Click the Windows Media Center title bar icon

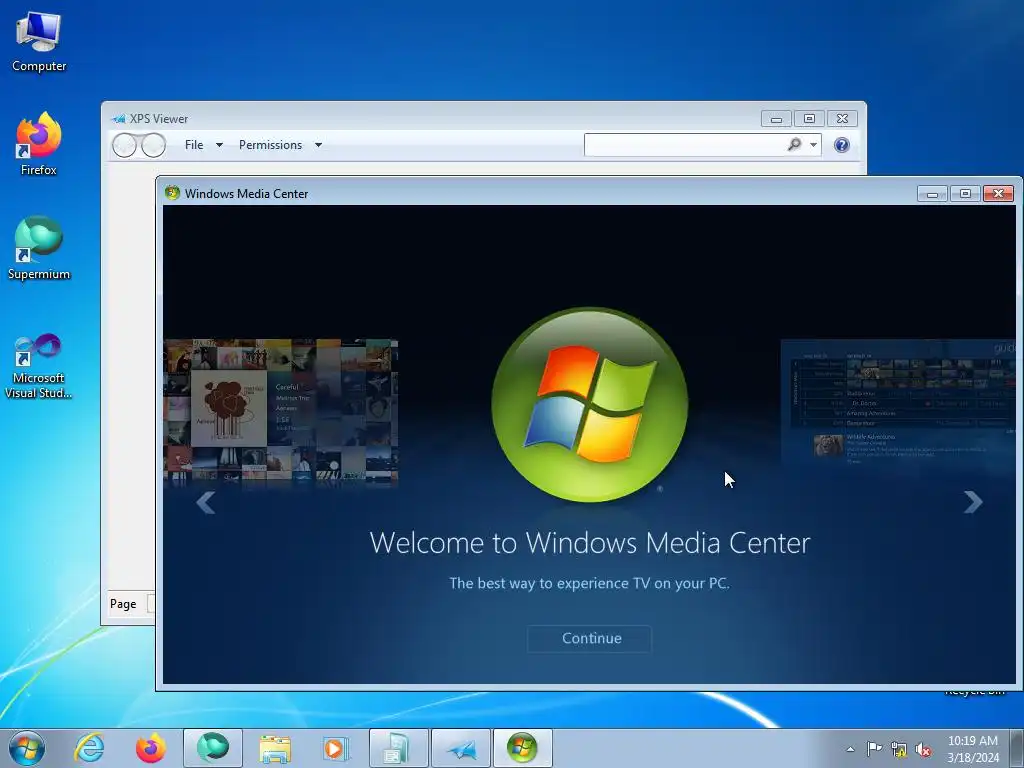click(172, 193)
